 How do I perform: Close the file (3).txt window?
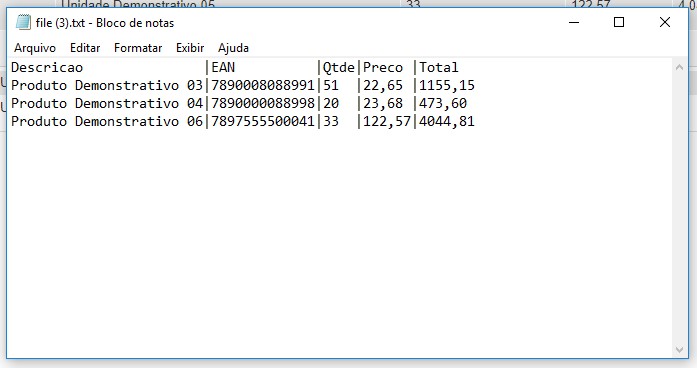click(x=665, y=22)
